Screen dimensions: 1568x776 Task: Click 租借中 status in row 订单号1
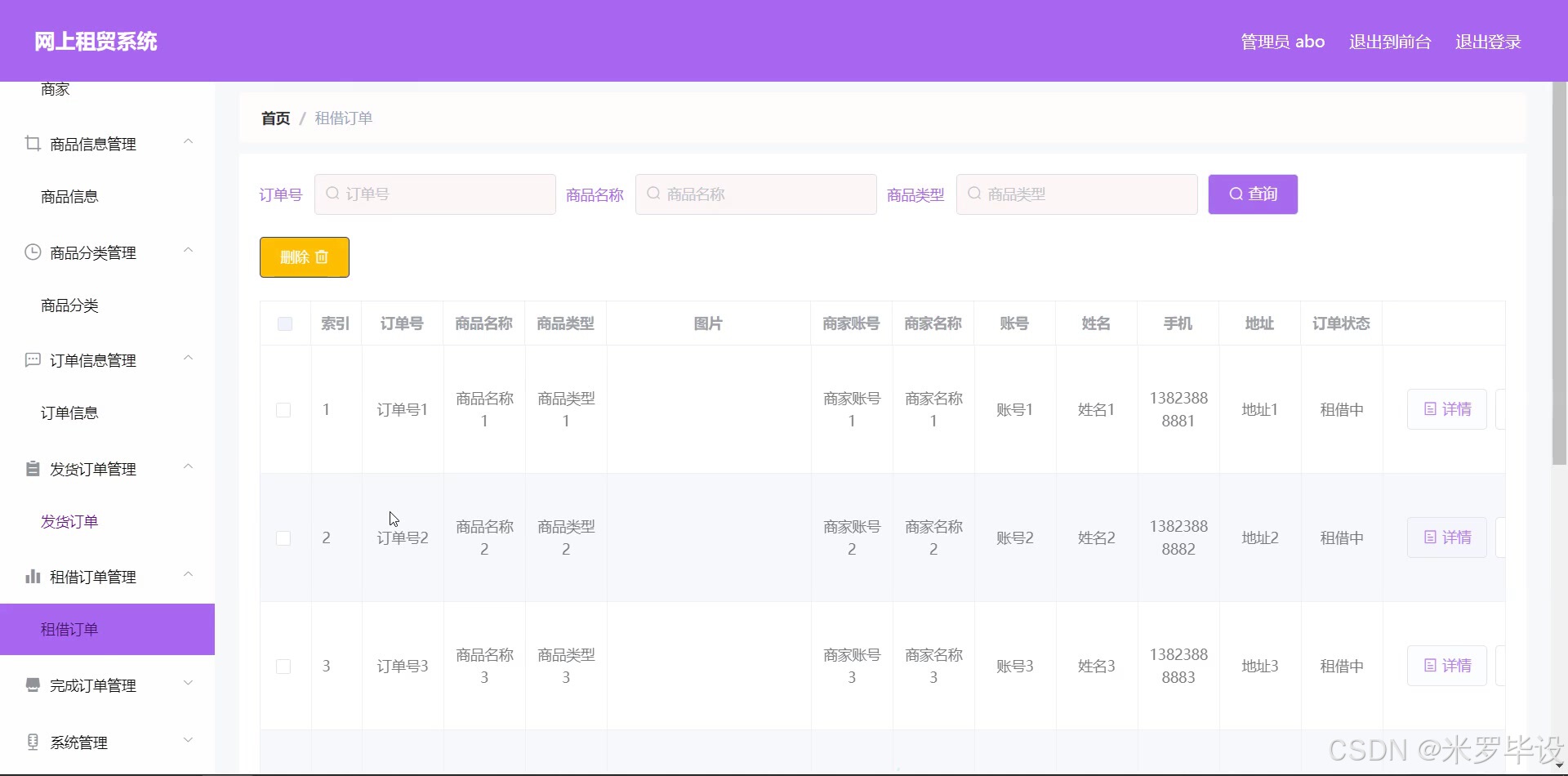(x=1342, y=409)
